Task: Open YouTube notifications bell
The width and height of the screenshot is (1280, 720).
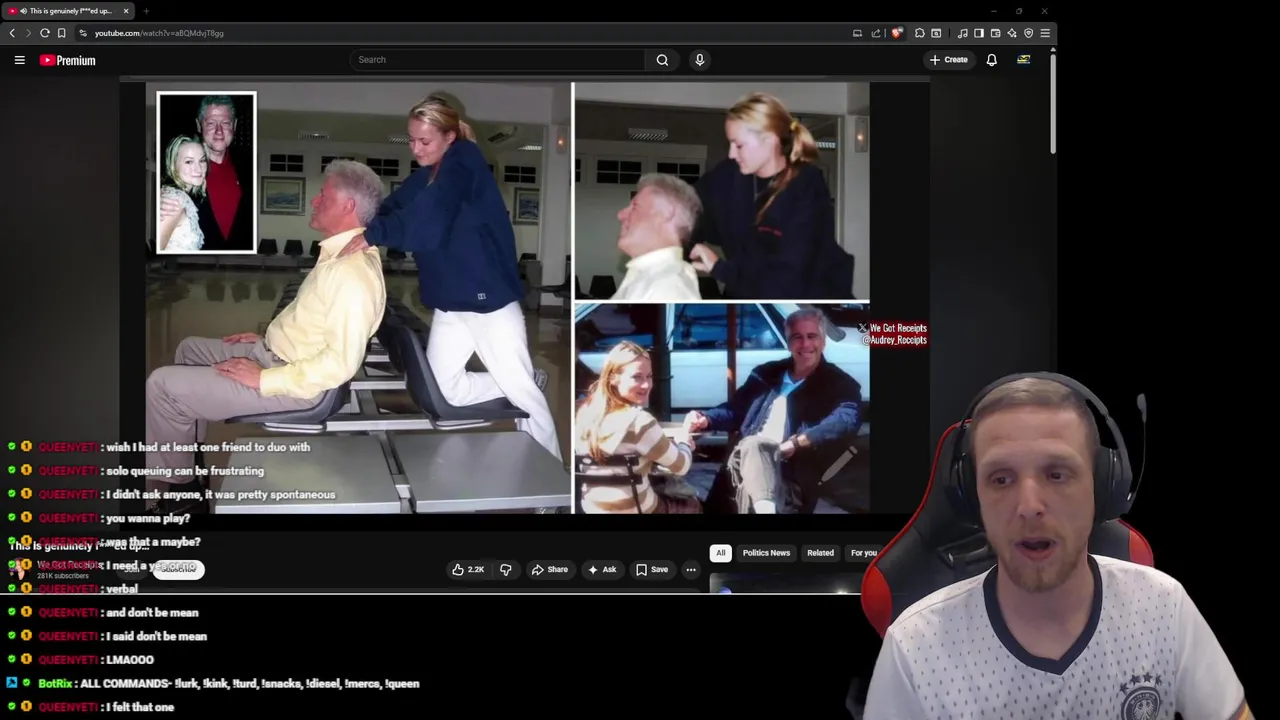Action: 992,60
